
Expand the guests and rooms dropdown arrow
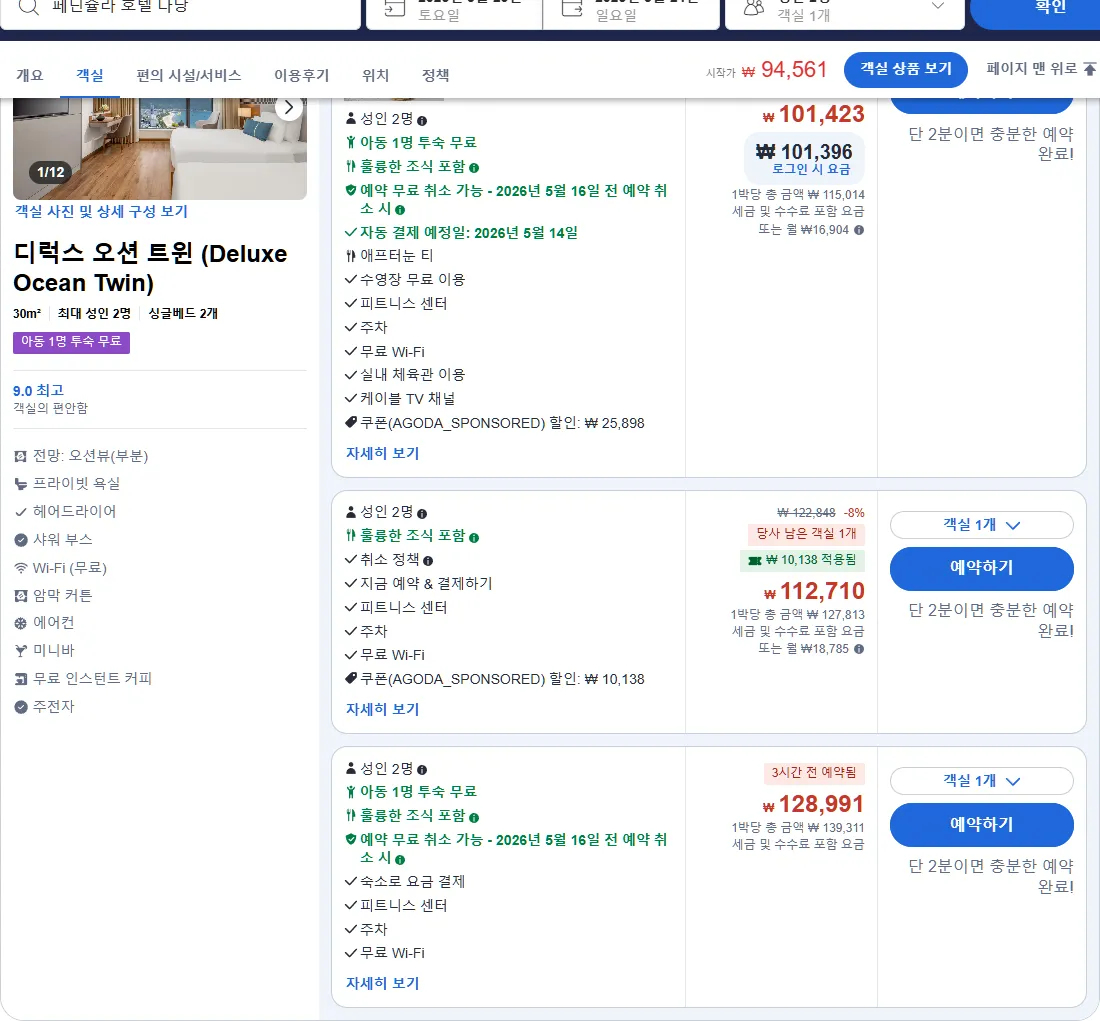937,6
